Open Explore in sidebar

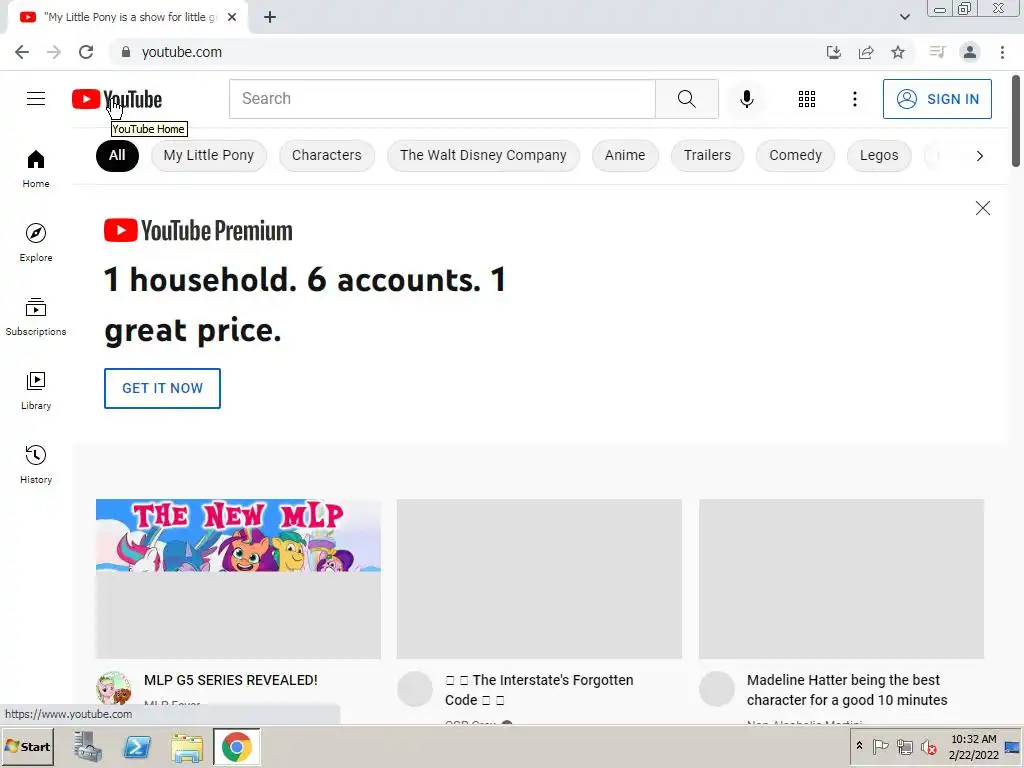36,243
